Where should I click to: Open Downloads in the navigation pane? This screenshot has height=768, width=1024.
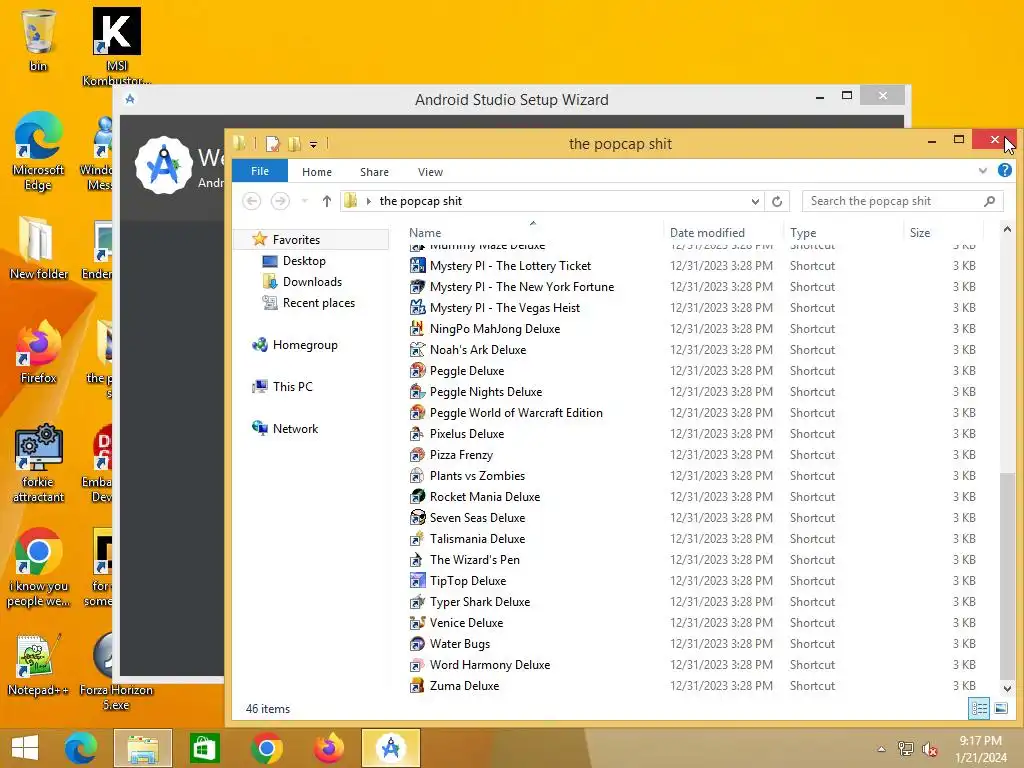pos(312,282)
